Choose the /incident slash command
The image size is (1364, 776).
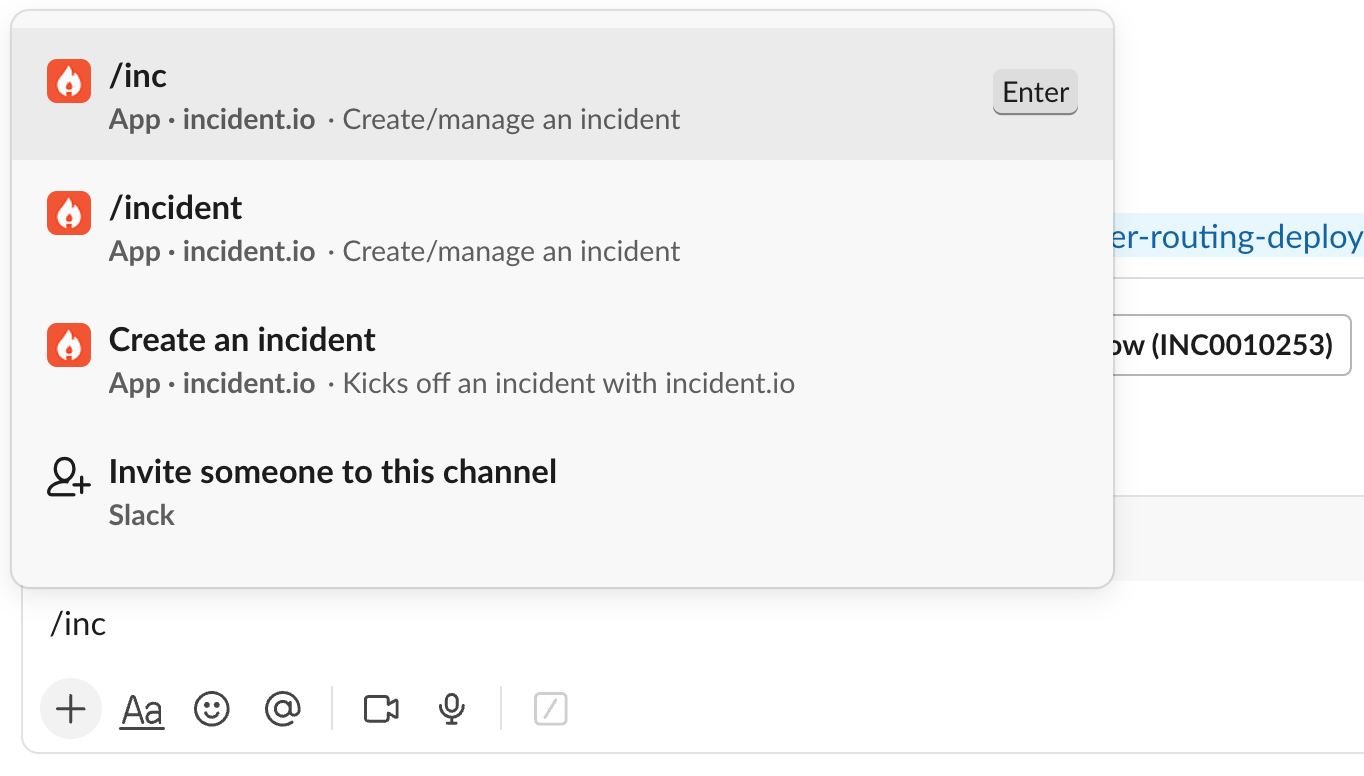coord(562,226)
